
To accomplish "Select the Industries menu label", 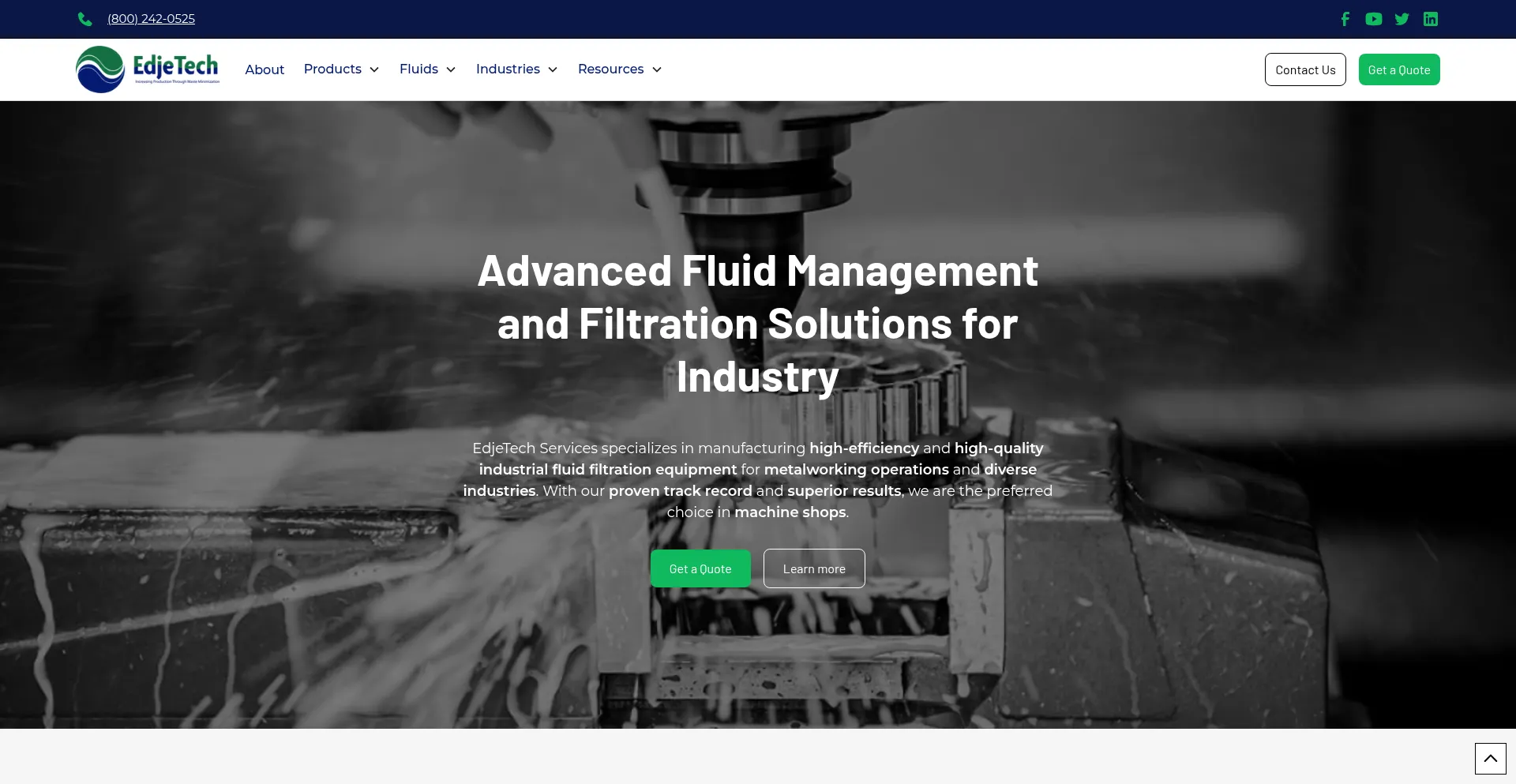I will coord(508,69).
